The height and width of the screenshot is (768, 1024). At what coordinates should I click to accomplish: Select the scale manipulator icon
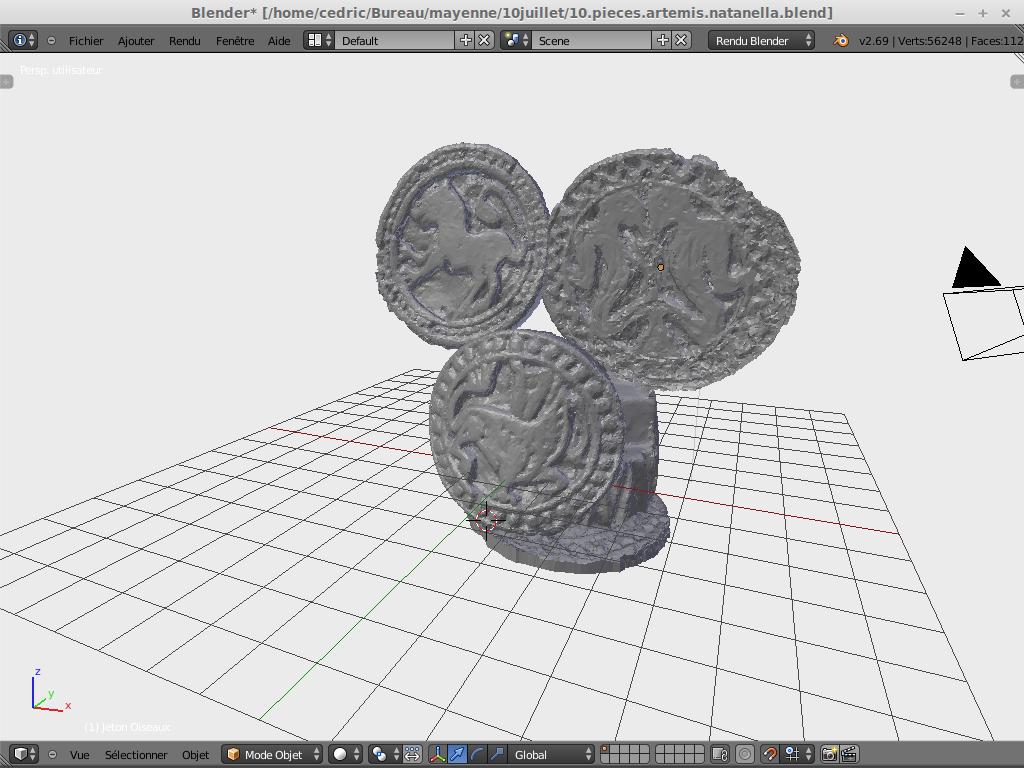click(x=497, y=754)
